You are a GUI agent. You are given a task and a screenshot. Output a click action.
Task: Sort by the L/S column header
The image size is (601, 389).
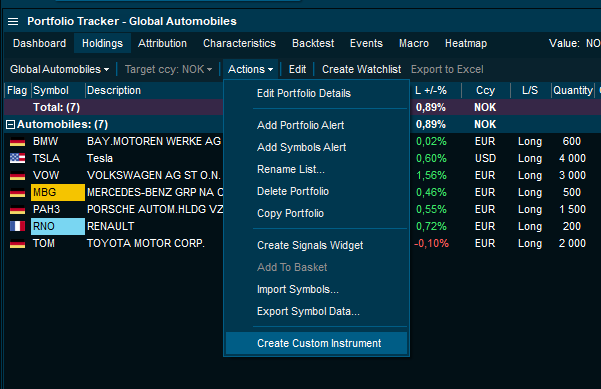pyautogui.click(x=530, y=90)
